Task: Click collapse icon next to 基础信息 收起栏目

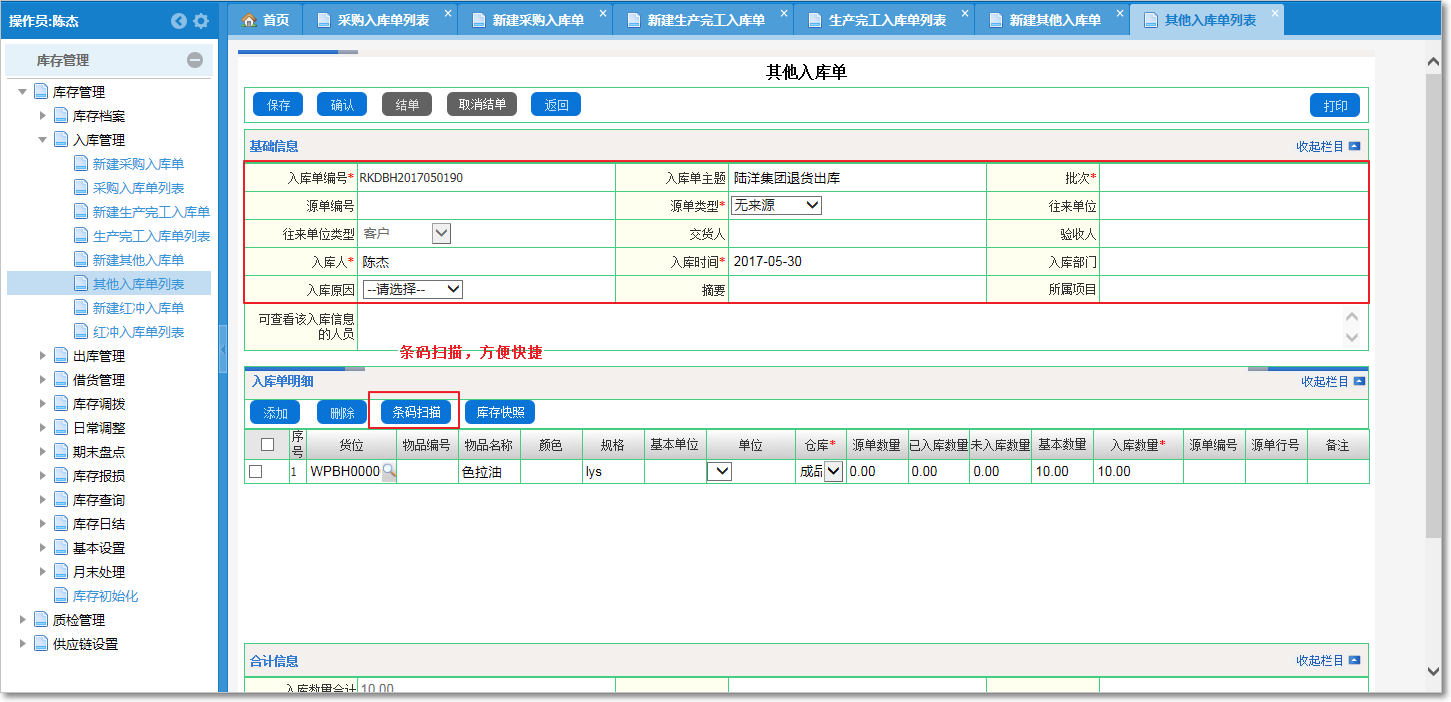Action: click(1354, 146)
